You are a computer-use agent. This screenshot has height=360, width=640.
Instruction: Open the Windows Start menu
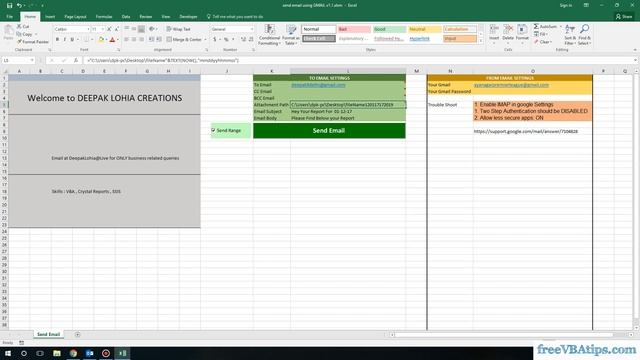[x=8, y=353]
